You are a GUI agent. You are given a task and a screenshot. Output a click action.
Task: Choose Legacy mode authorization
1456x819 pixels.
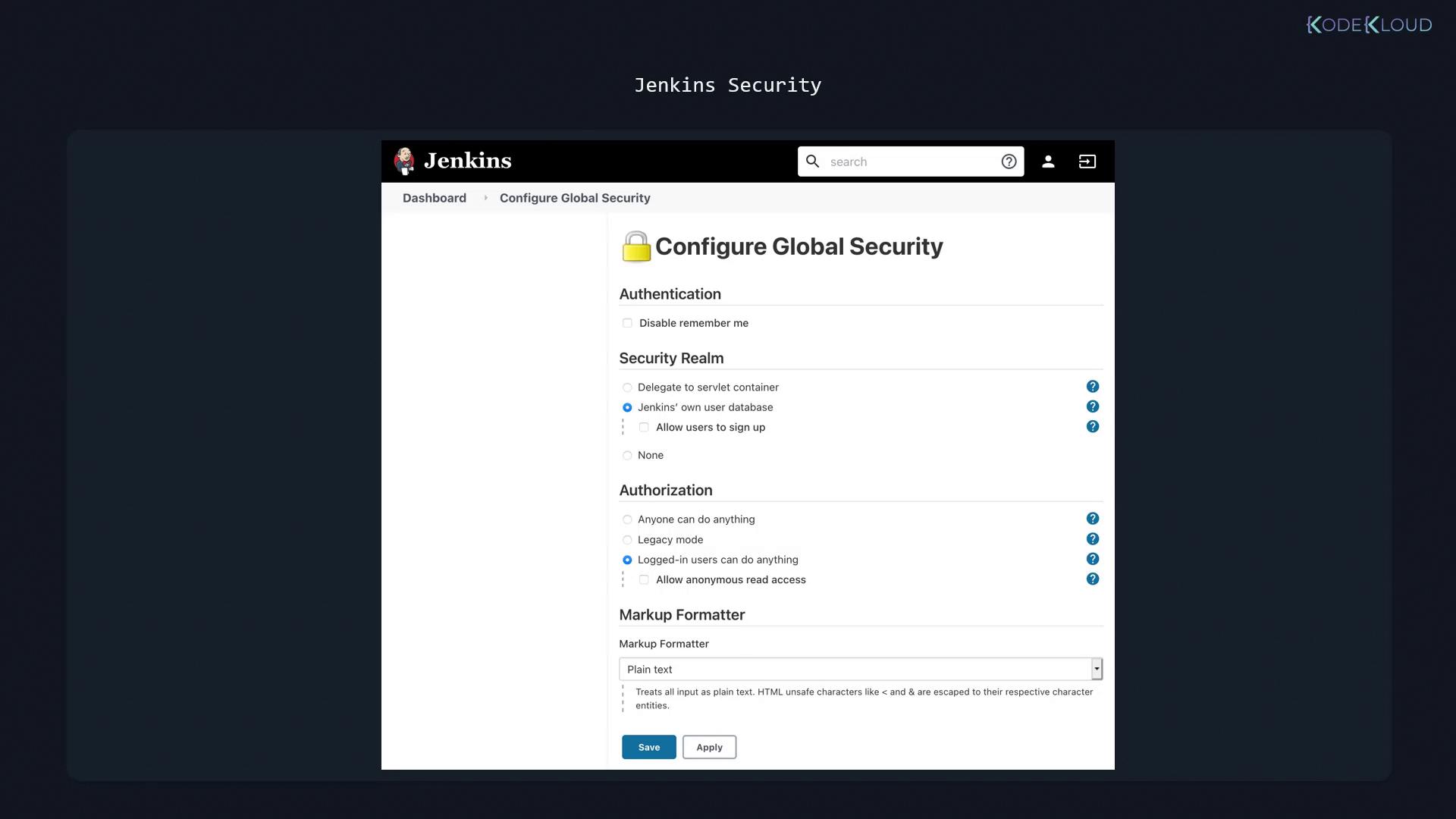click(x=627, y=540)
